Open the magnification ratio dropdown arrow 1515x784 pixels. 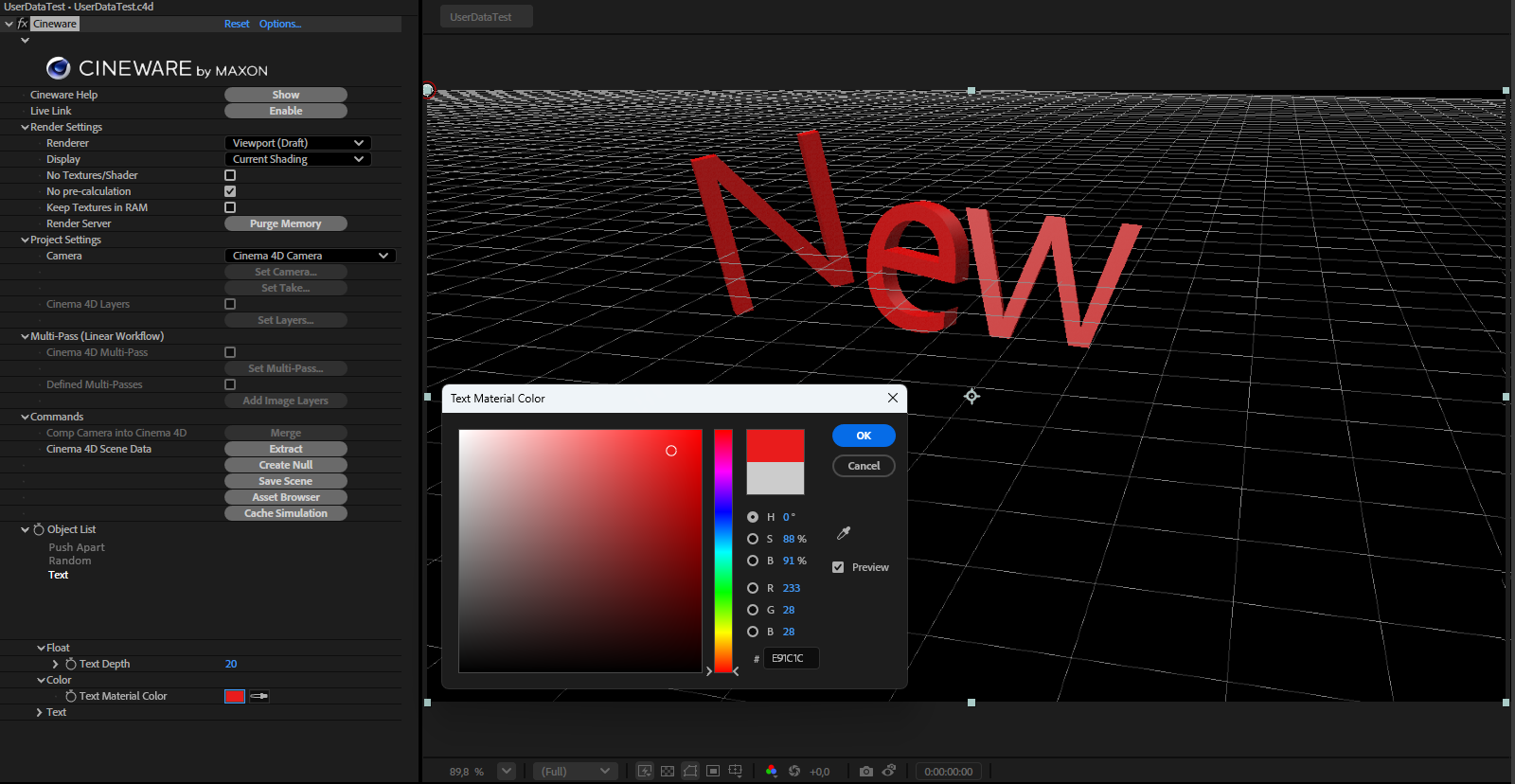[507, 771]
